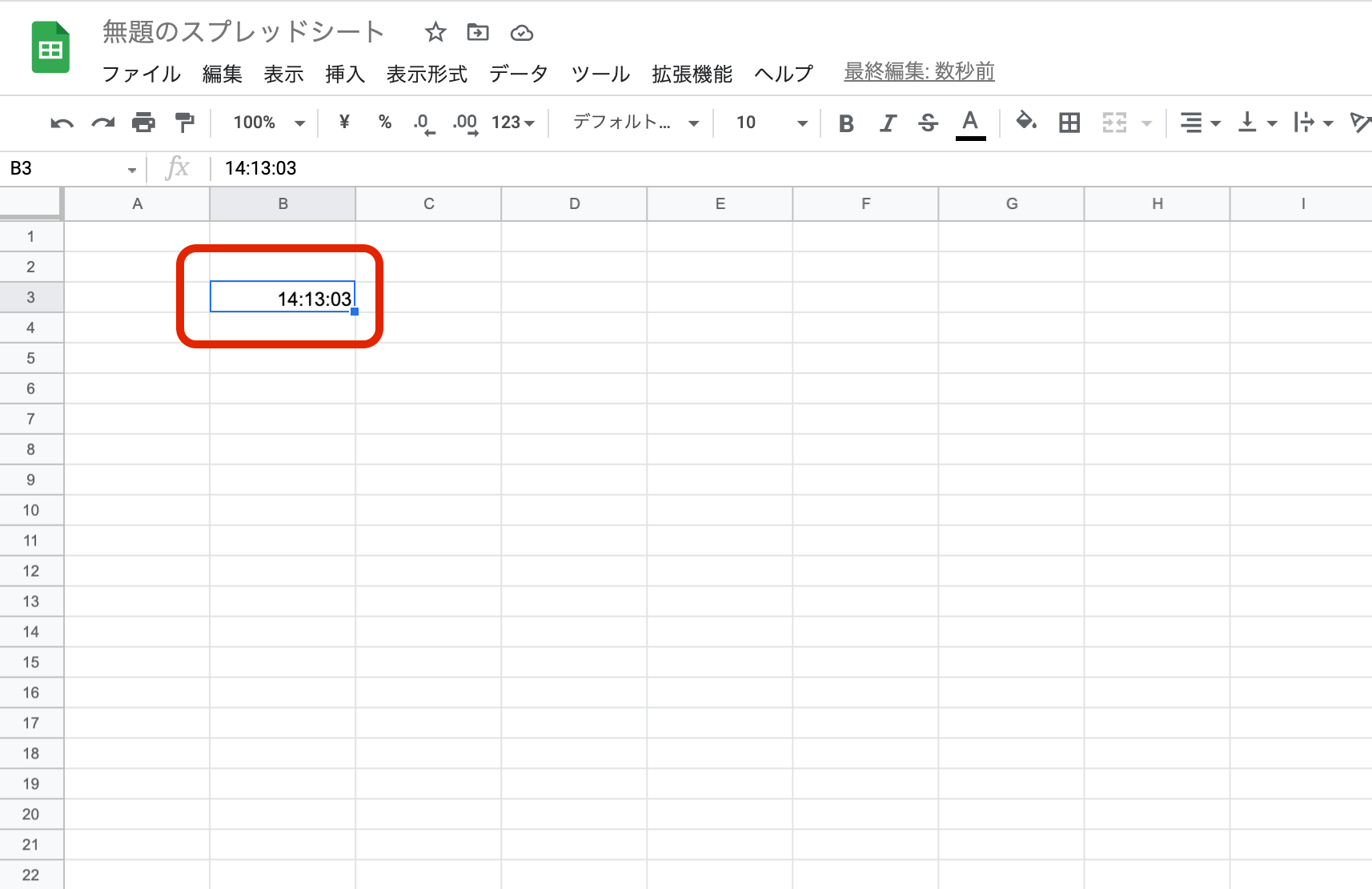Viewport: 1372px width, 889px height.
Task: Open the 編集 menu
Action: [222, 74]
